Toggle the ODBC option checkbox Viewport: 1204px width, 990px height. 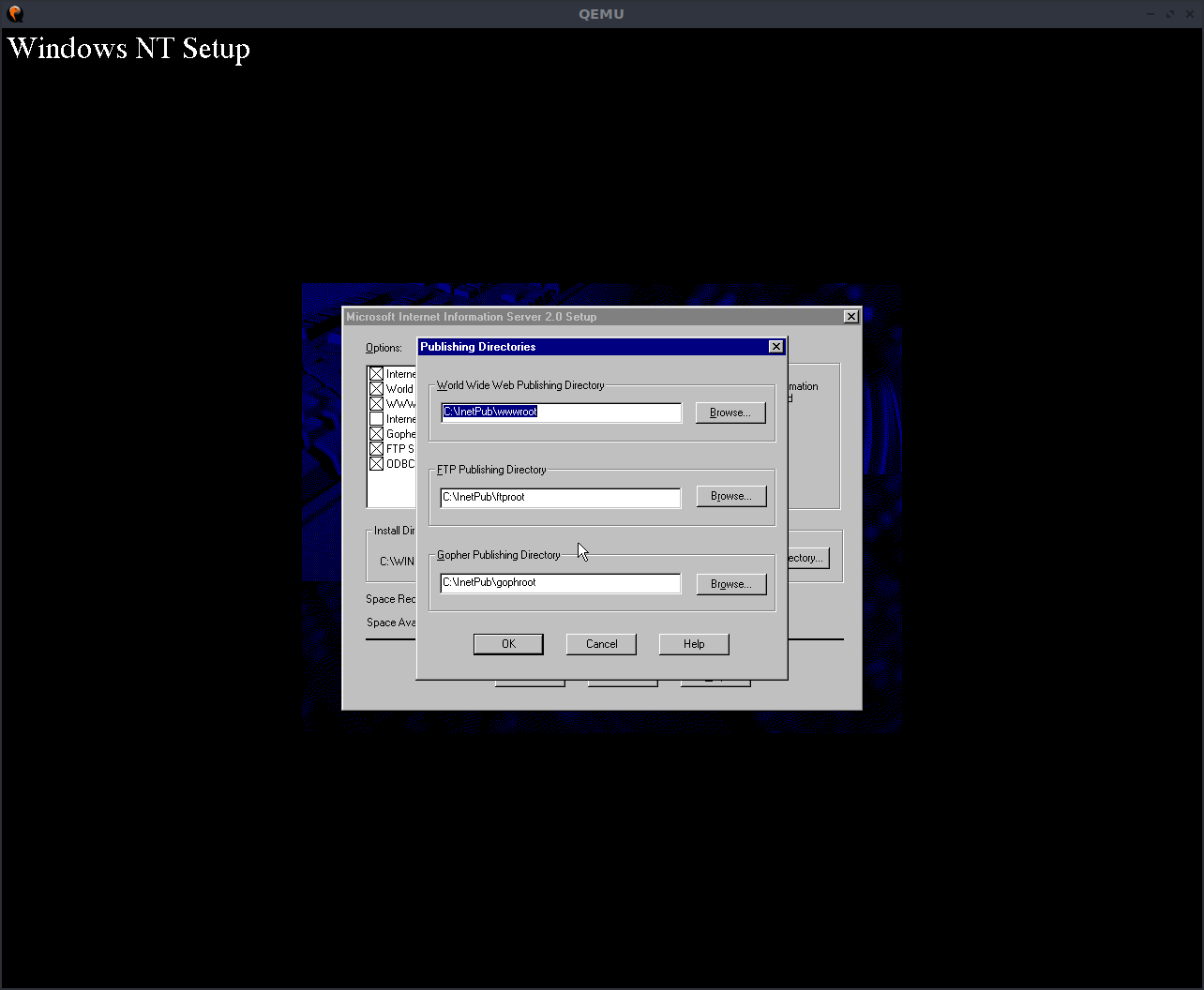pyautogui.click(x=376, y=464)
